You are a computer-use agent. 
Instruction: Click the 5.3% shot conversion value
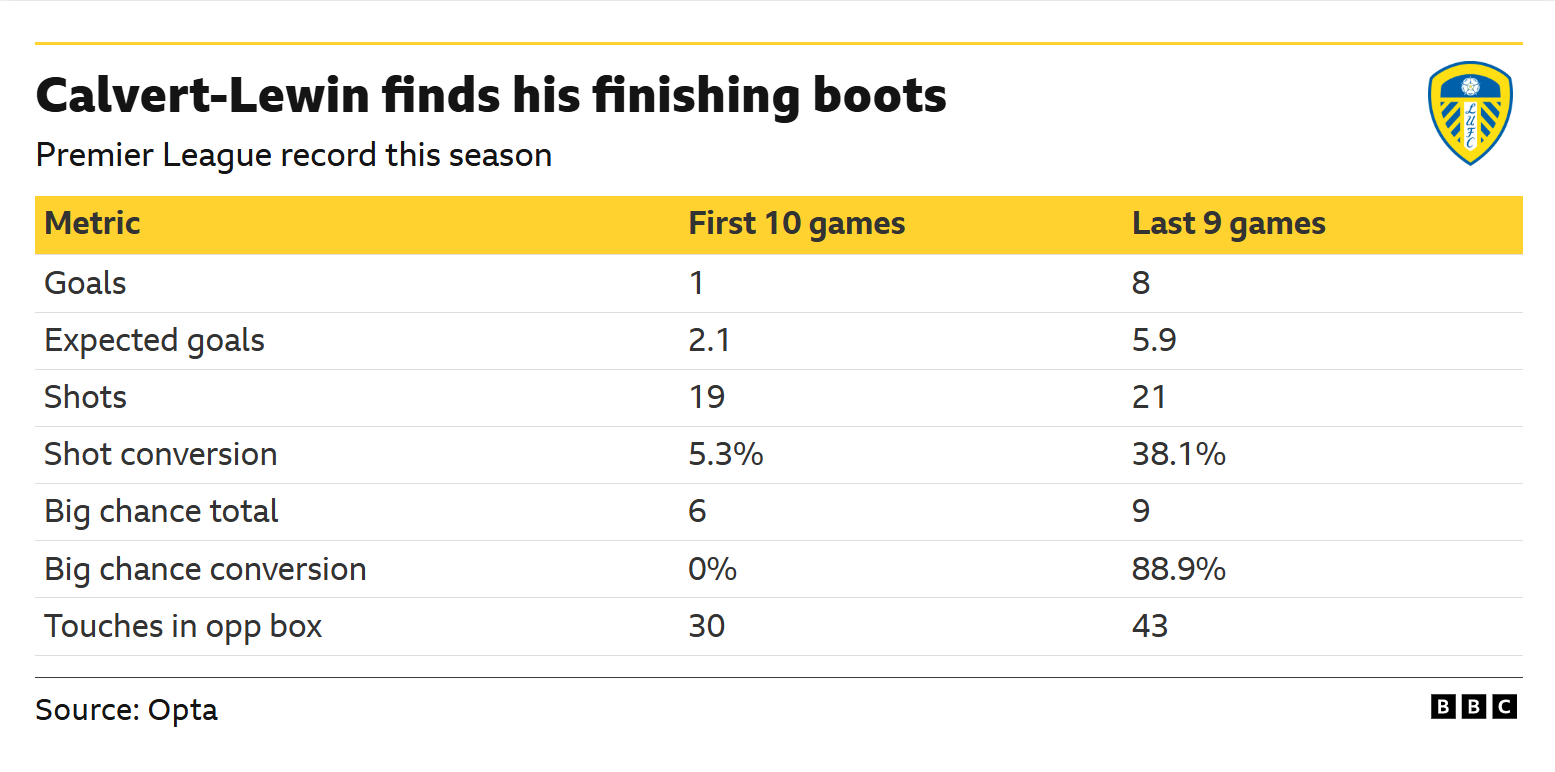[726, 455]
